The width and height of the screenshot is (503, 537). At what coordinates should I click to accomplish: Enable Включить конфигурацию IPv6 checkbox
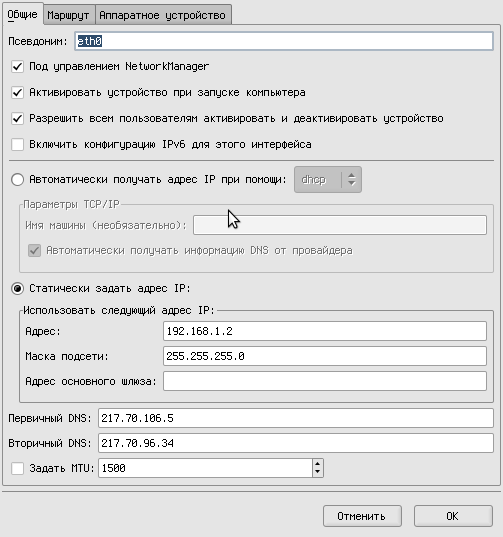pos(17,145)
